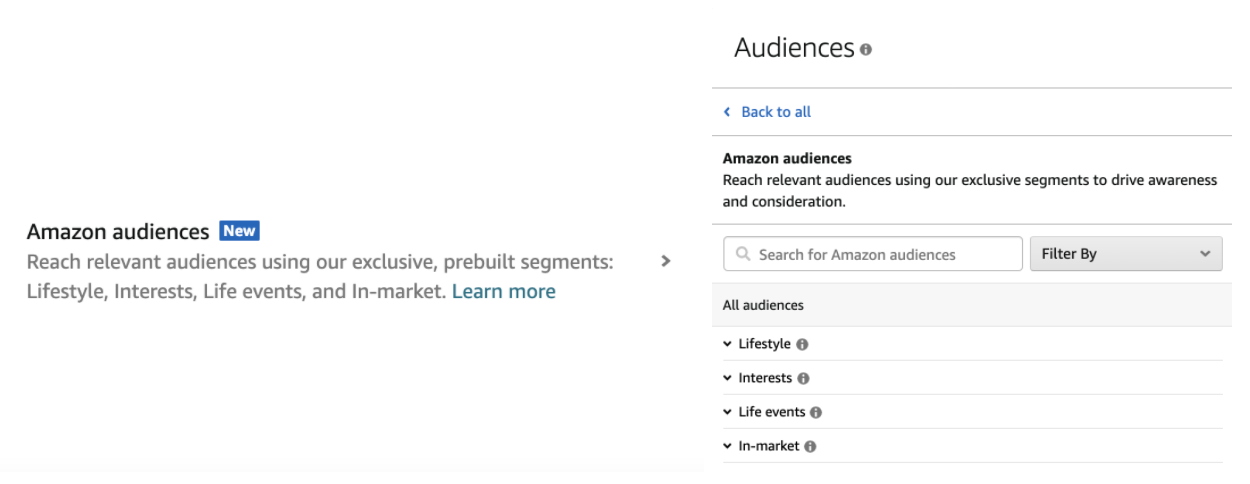This screenshot has width=1250, height=484.
Task: Expand the Interests category chevron
Action: point(727,379)
